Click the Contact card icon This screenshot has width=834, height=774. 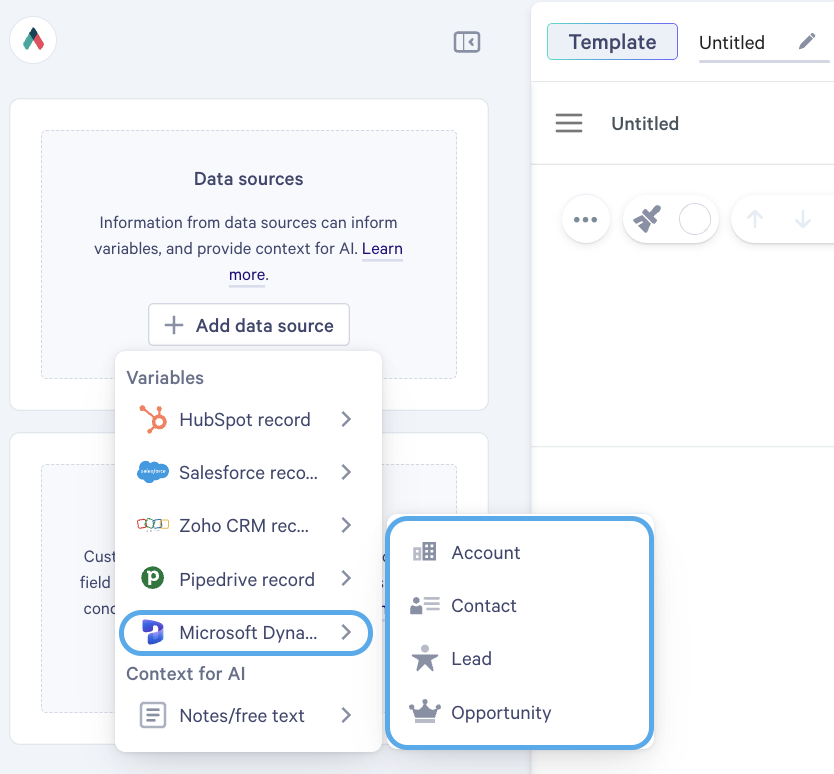[x=424, y=605]
